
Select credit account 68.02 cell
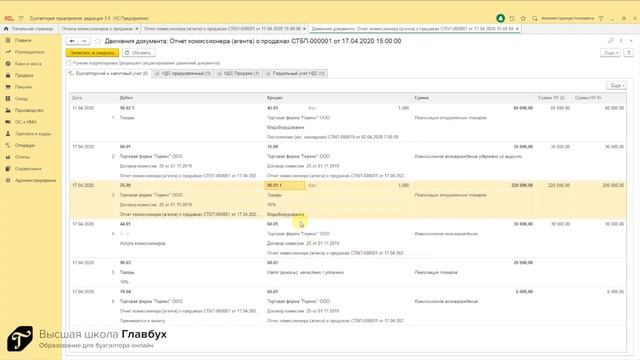coord(272,262)
